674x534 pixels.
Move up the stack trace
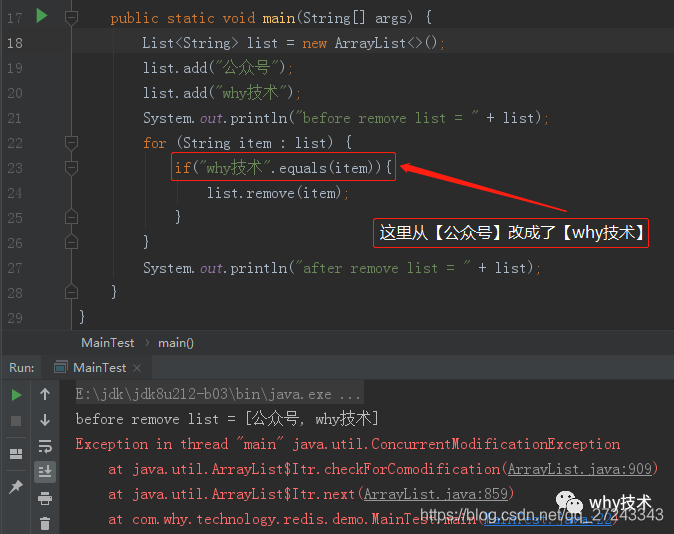[x=45, y=394]
